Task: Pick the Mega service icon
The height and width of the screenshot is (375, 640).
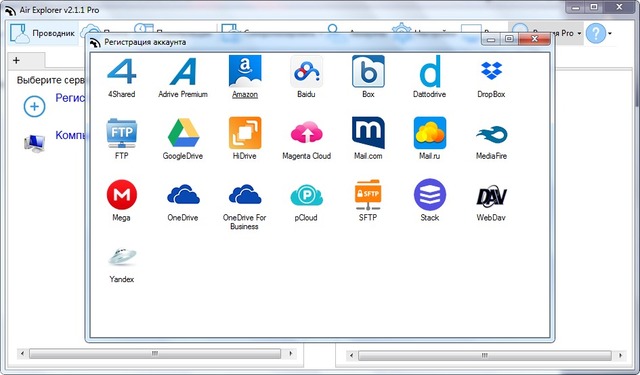Action: coord(122,195)
